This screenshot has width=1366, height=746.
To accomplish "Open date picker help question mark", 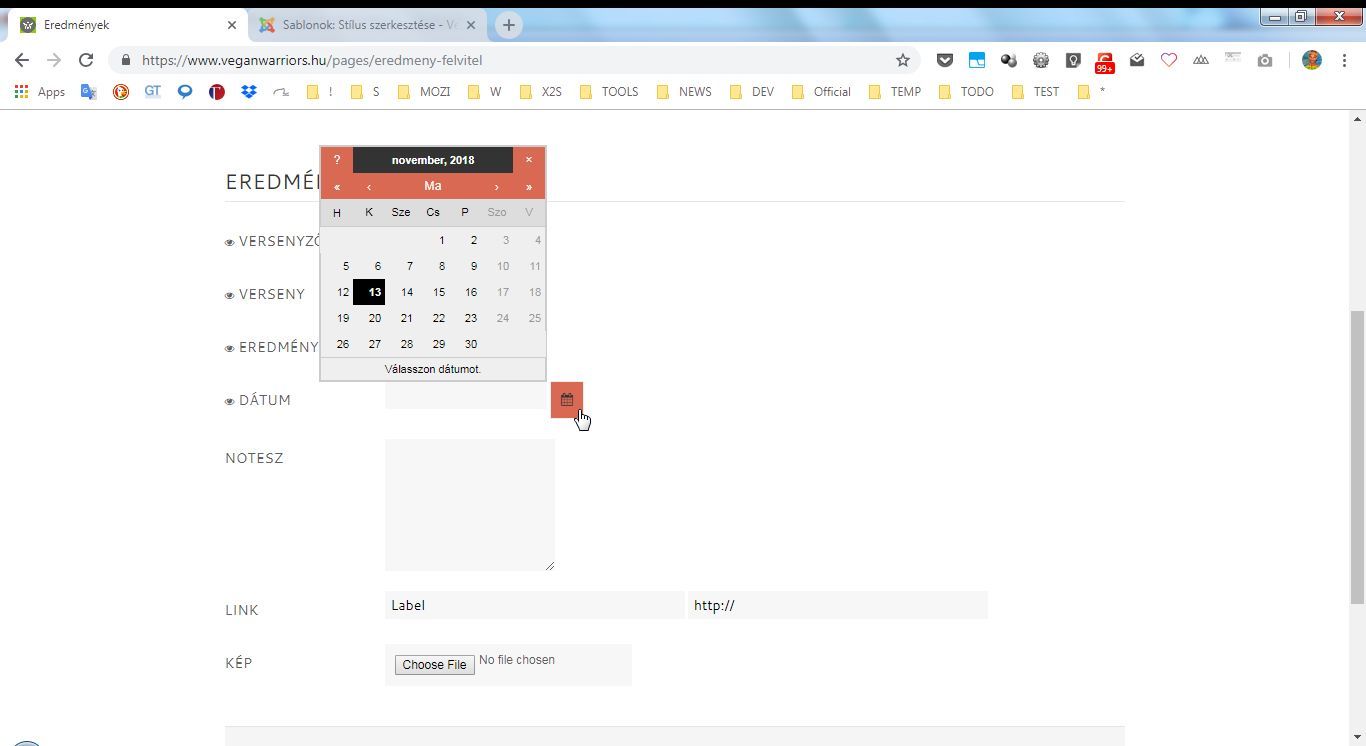I will point(337,160).
